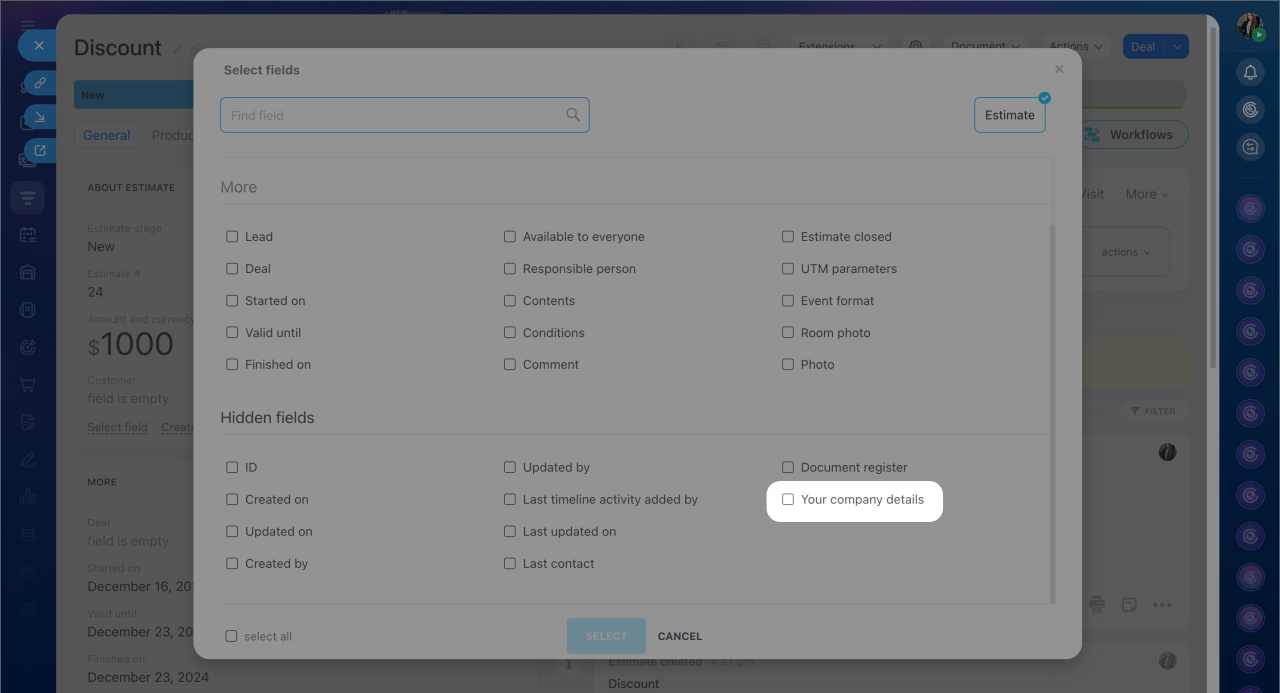Expand the Deal button dropdown arrow
The width and height of the screenshot is (1280, 693).
(1178, 47)
